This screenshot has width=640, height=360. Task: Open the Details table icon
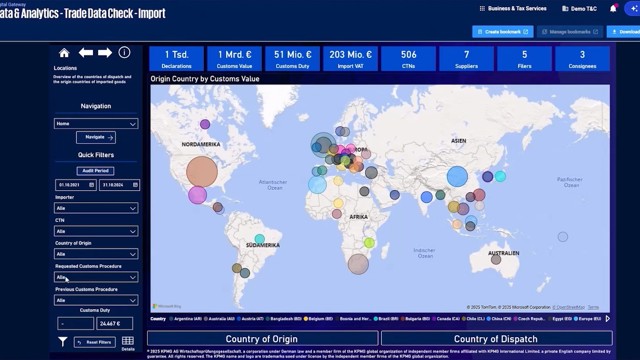click(x=128, y=343)
